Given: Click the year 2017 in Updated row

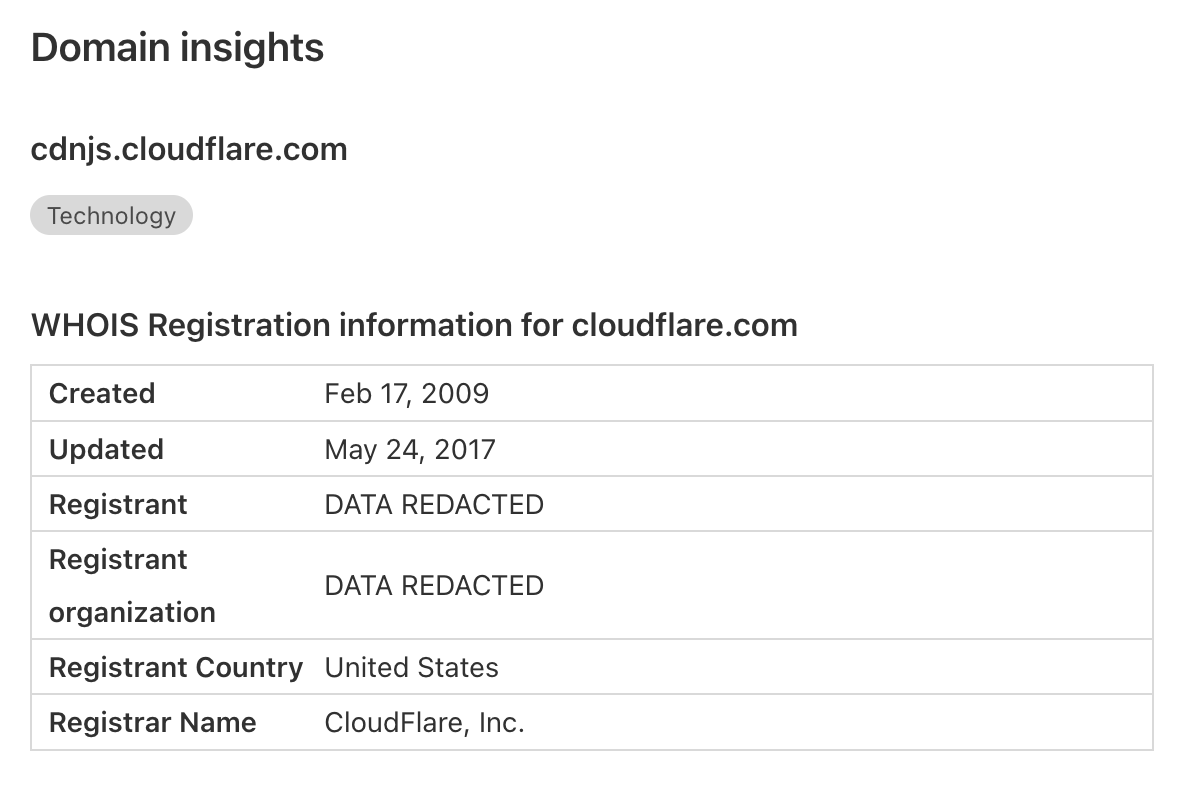Looking at the screenshot, I should tap(464, 449).
